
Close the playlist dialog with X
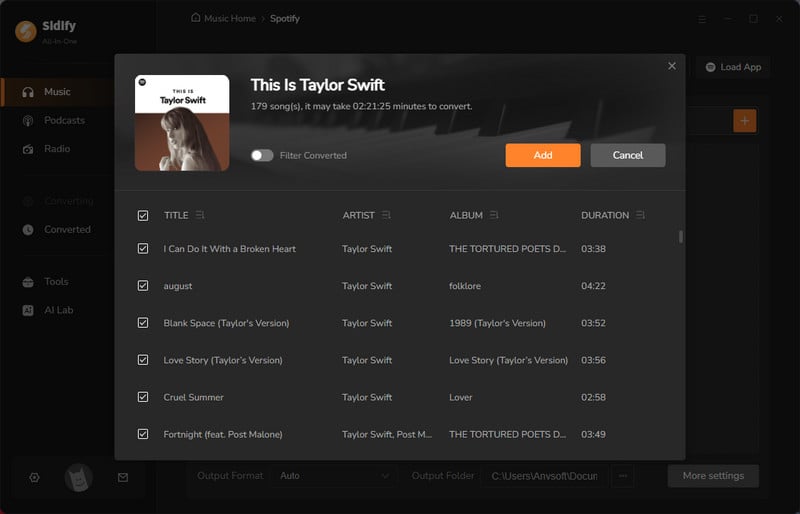pos(672,66)
